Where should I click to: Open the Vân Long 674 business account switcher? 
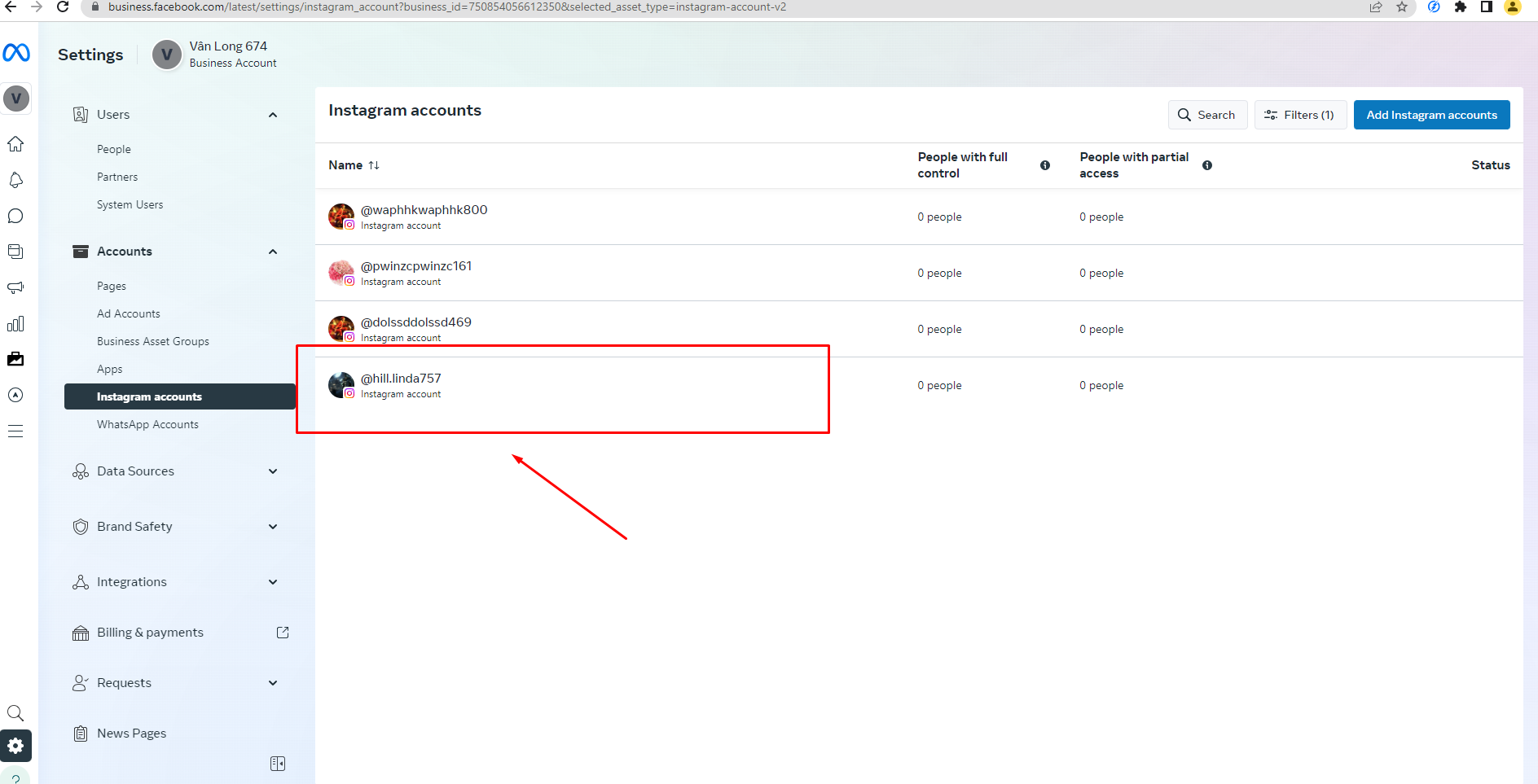(215, 55)
